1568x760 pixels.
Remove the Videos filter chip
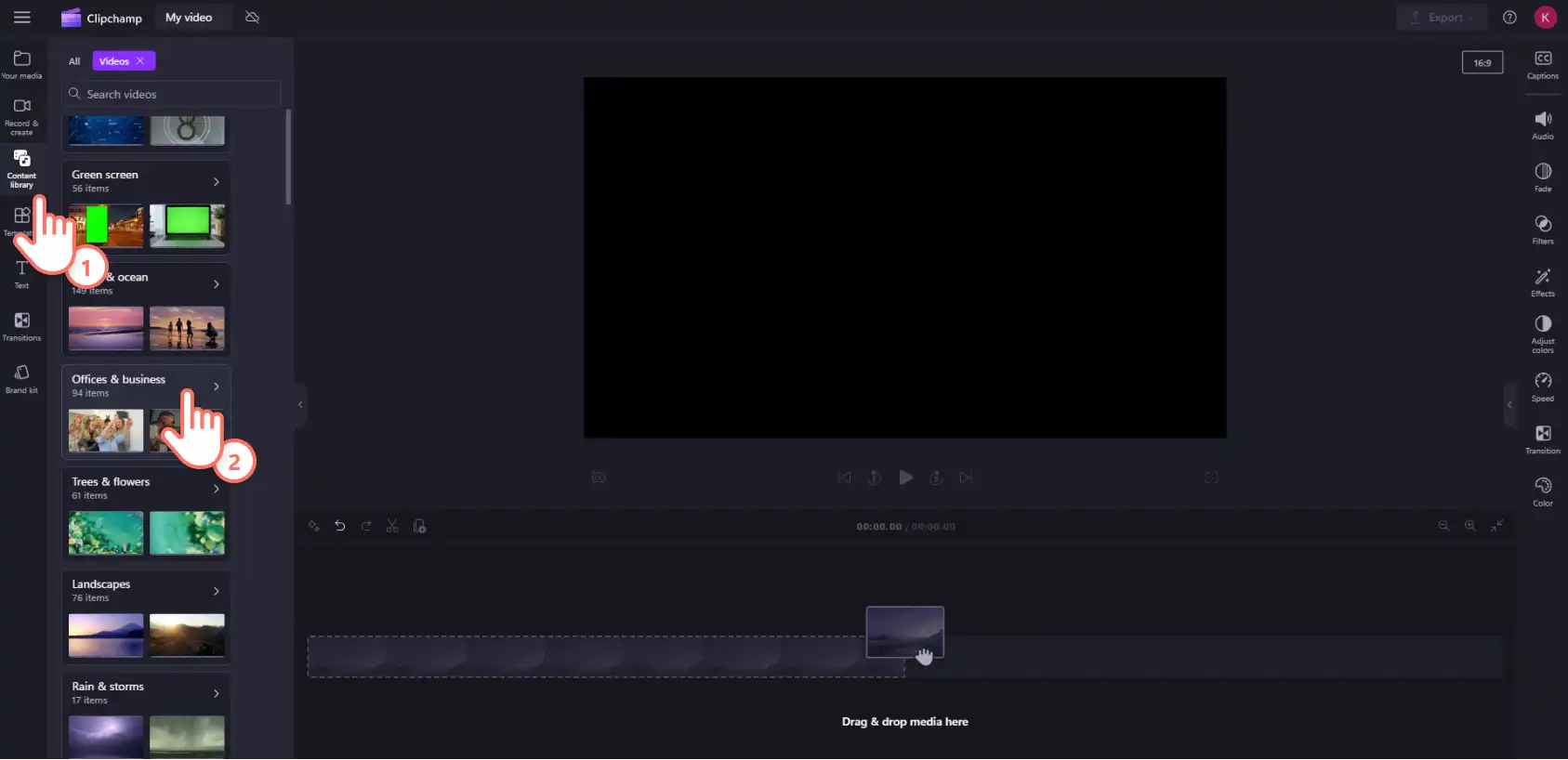(x=140, y=60)
